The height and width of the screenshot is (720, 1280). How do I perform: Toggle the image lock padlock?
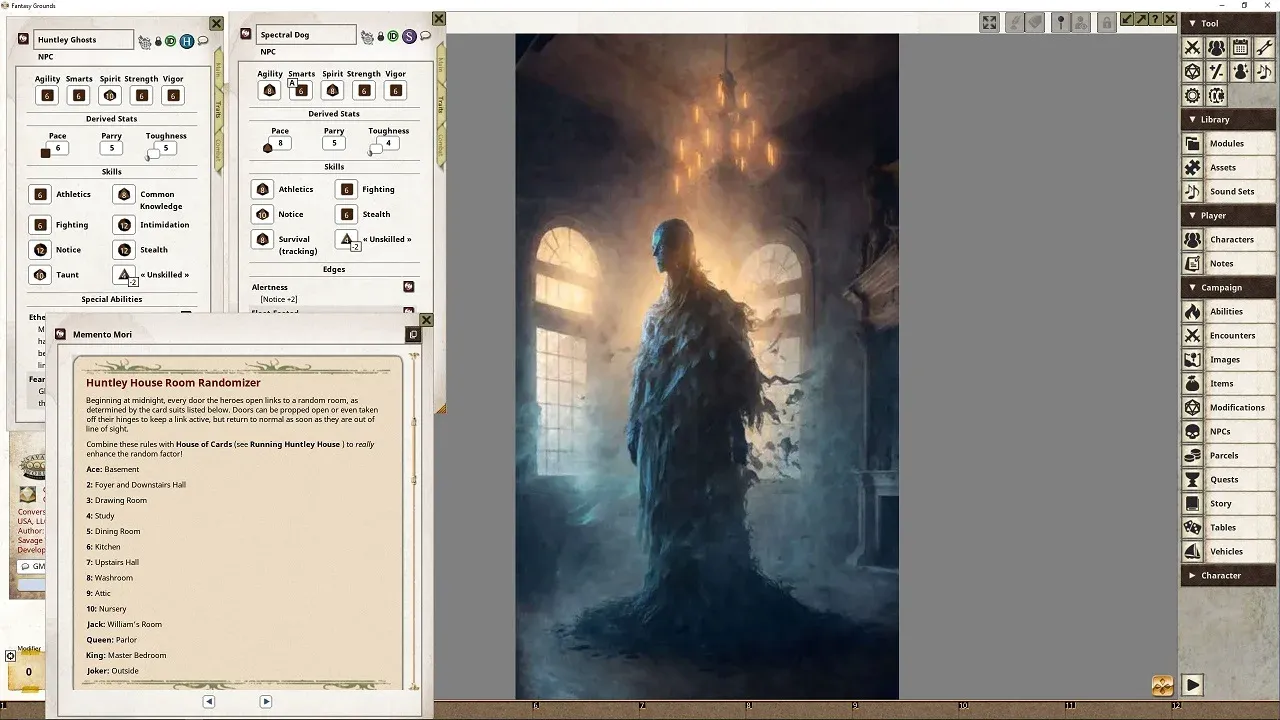(1106, 22)
